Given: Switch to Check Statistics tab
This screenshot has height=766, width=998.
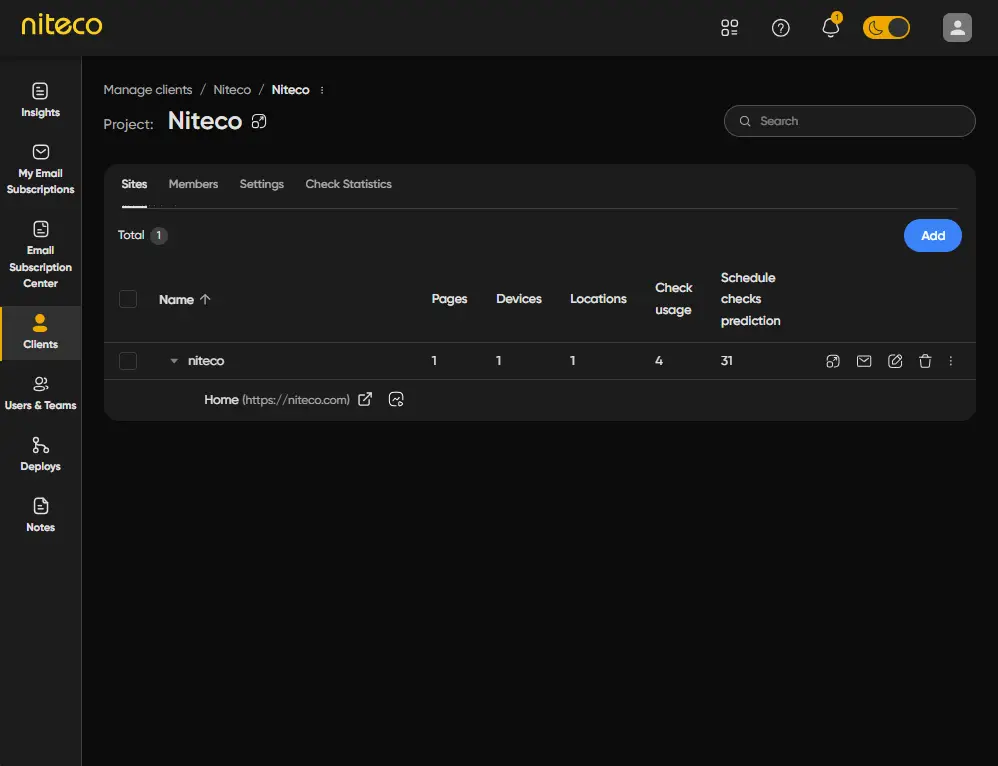Looking at the screenshot, I should [x=348, y=184].
